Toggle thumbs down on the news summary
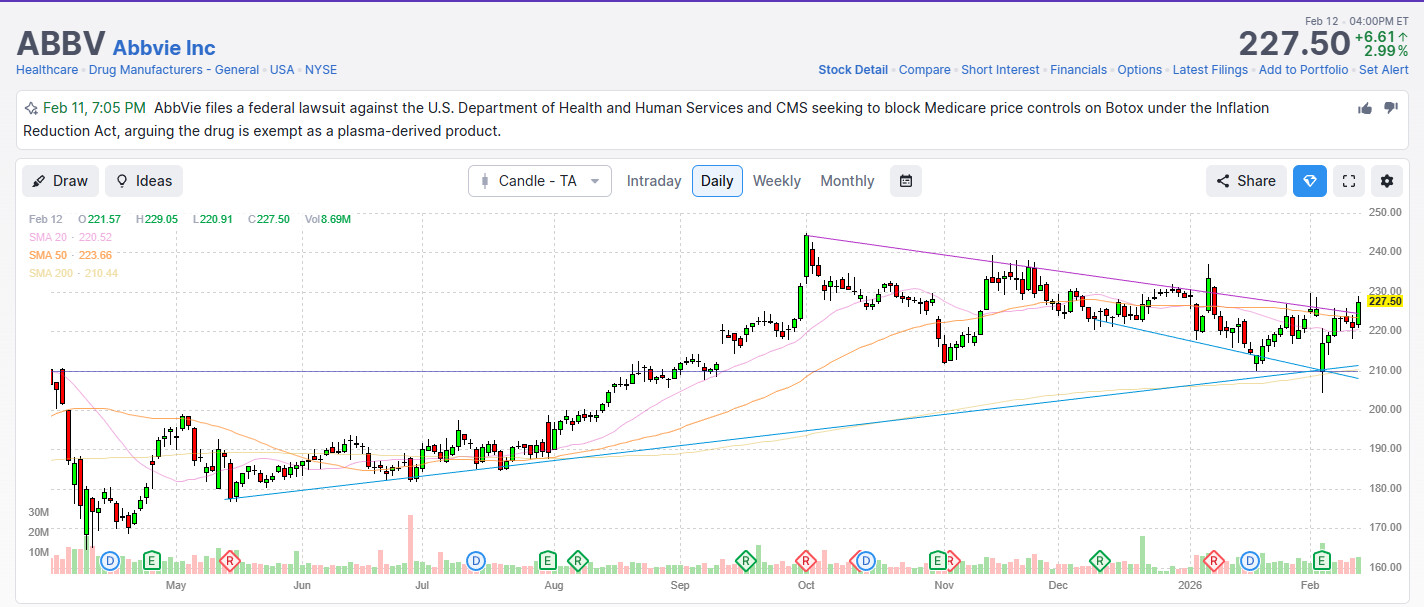This screenshot has height=607, width=1424. [x=1390, y=108]
